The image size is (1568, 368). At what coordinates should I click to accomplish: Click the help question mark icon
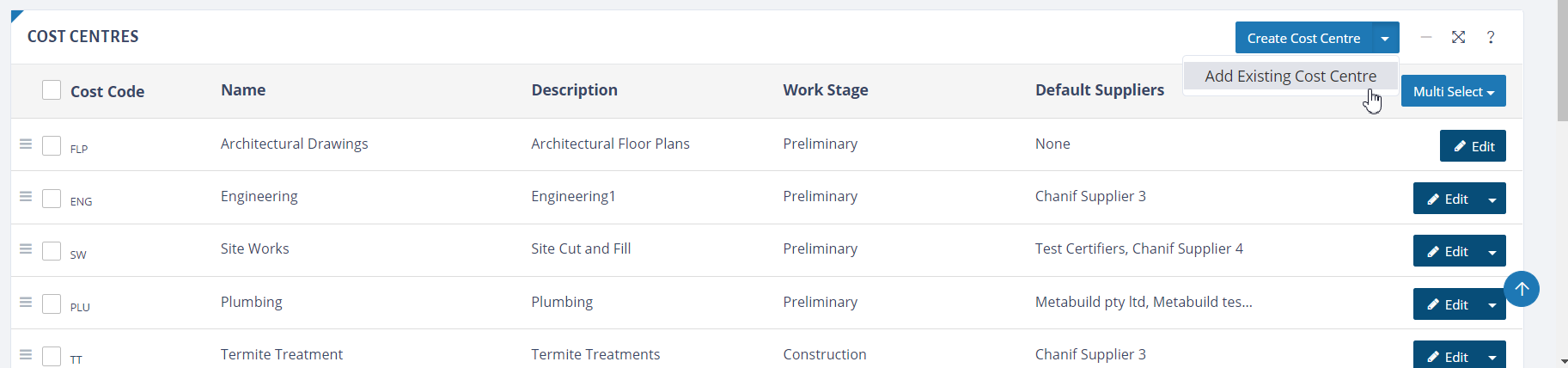(x=1491, y=37)
